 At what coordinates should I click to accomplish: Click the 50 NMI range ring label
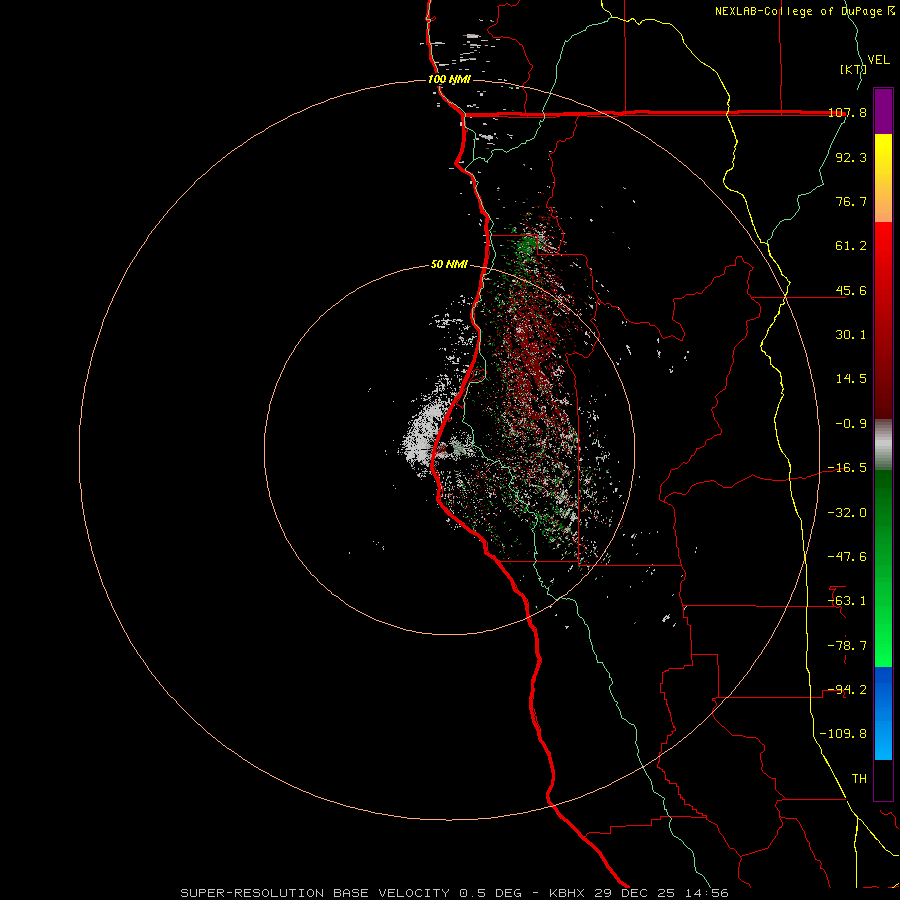click(449, 265)
